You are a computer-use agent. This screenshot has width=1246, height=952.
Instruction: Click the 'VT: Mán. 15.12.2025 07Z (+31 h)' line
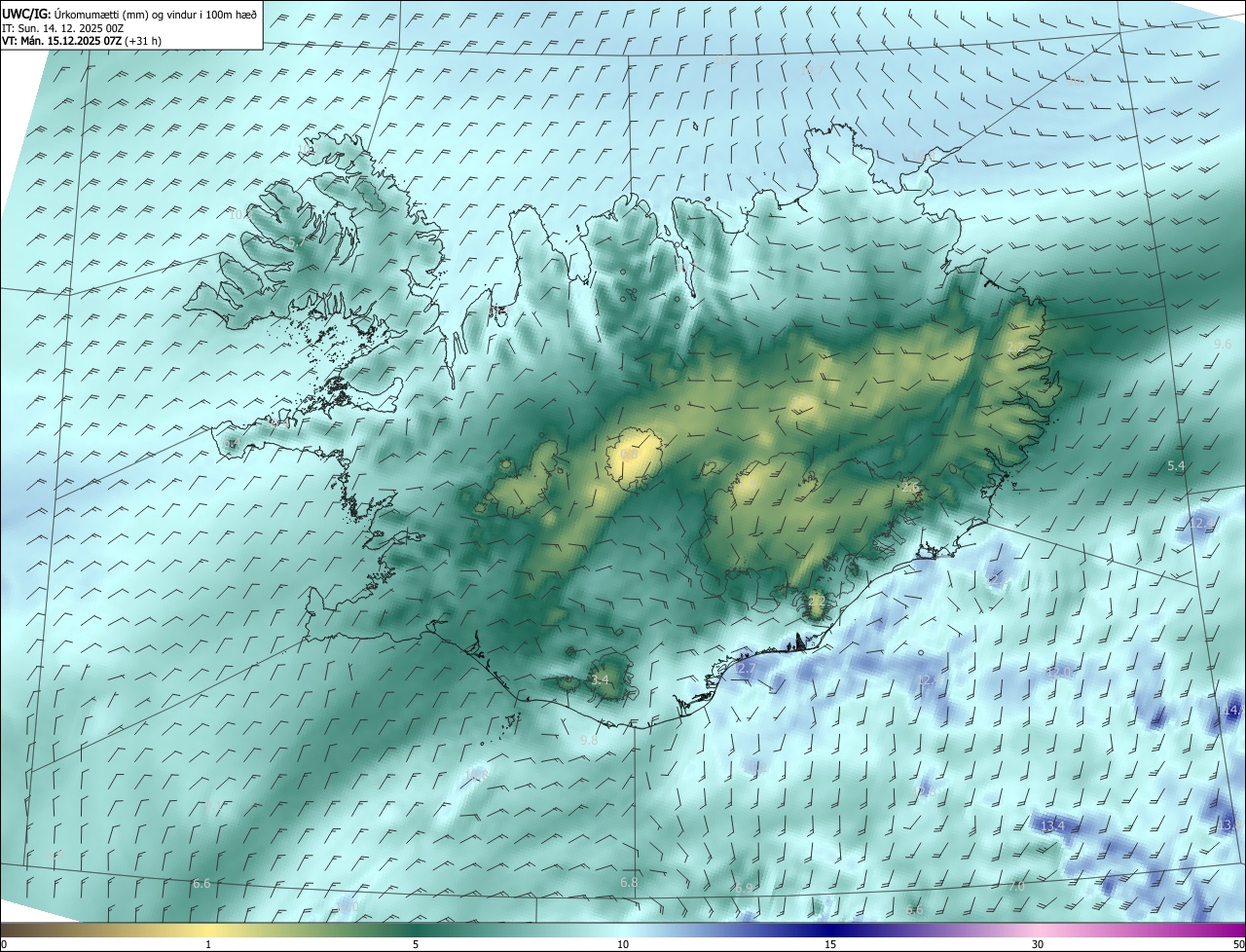(81, 41)
